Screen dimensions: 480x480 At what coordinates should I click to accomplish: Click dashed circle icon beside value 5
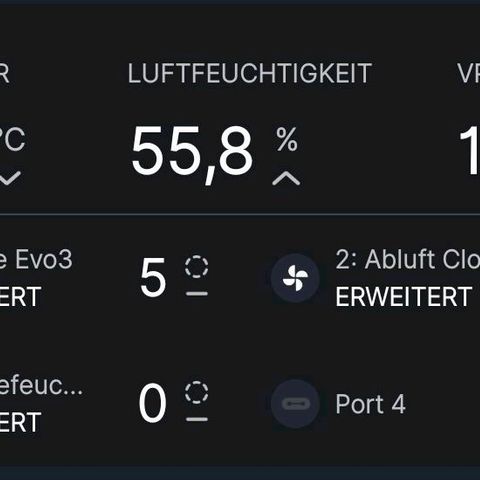pyautogui.click(x=197, y=267)
